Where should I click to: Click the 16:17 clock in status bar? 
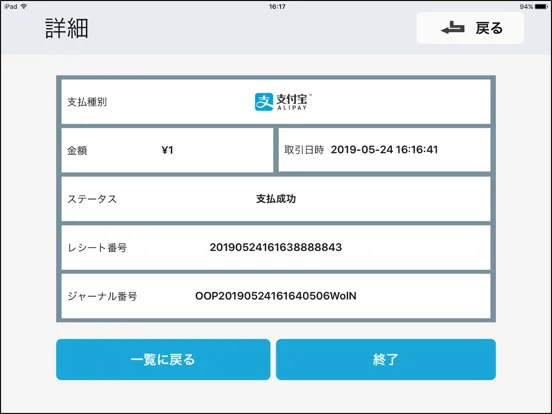(277, 7)
